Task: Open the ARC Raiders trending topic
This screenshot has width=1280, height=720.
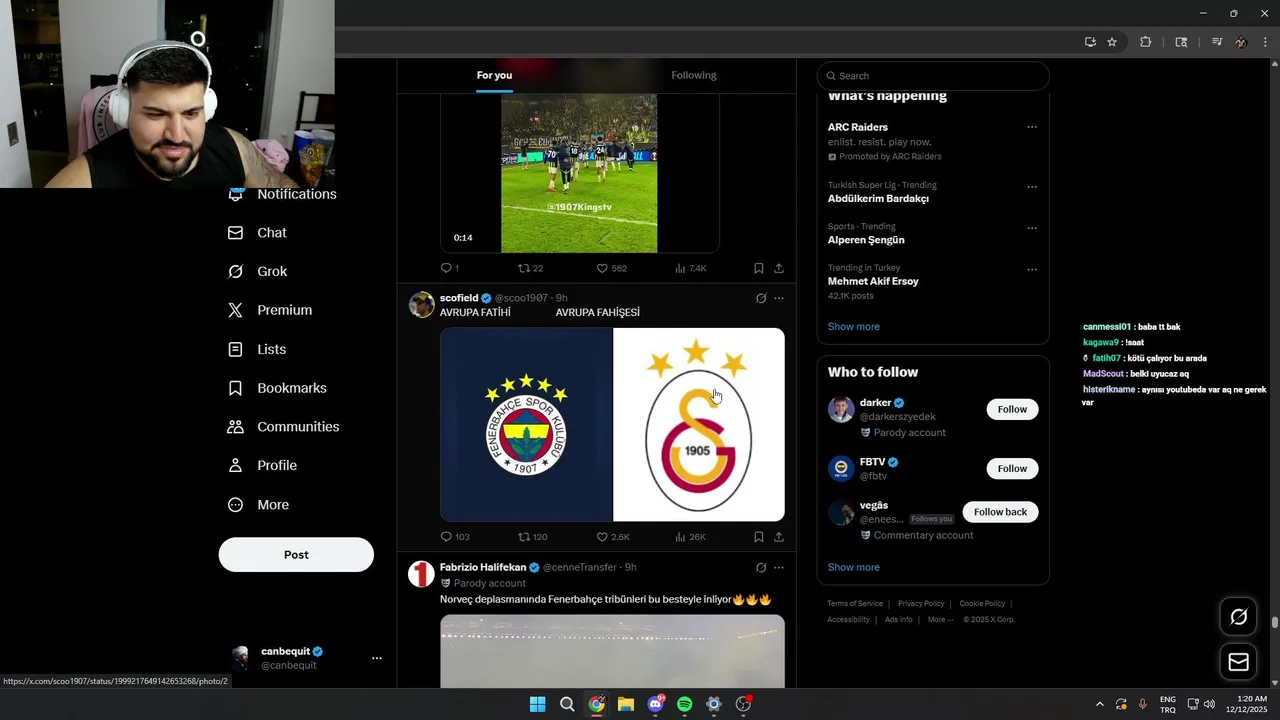Action: pos(858,127)
